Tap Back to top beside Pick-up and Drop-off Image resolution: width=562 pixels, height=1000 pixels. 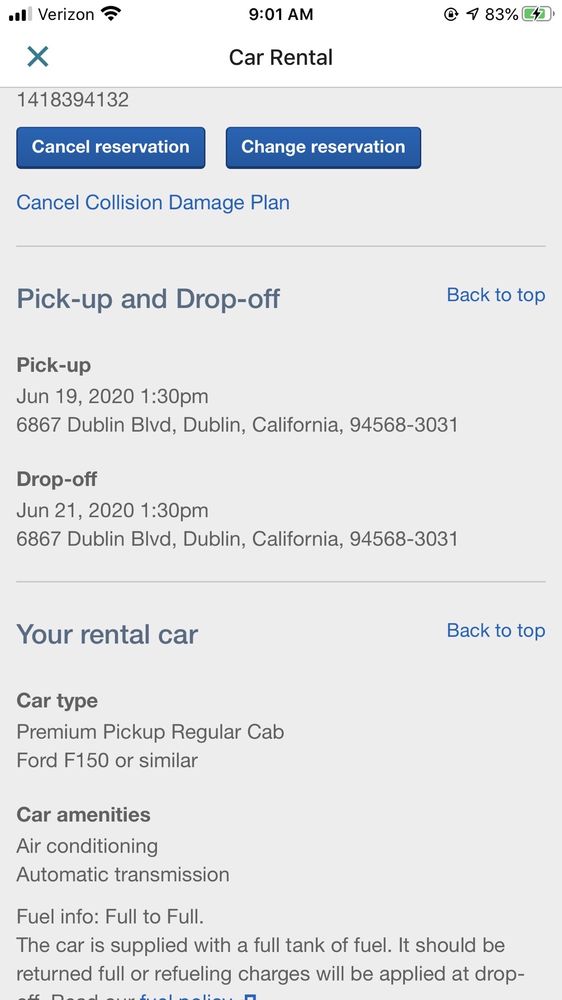coord(496,295)
